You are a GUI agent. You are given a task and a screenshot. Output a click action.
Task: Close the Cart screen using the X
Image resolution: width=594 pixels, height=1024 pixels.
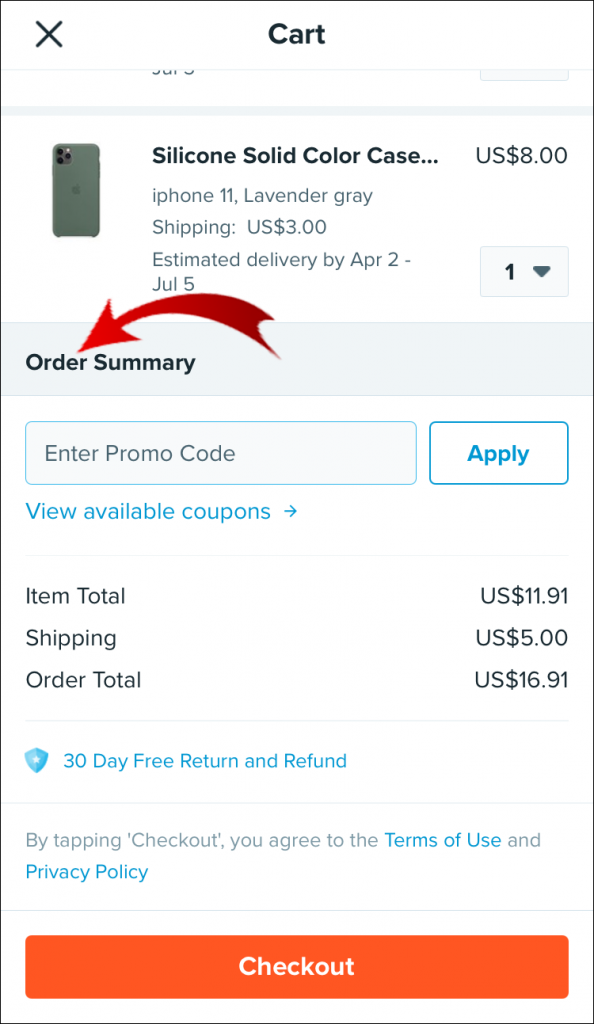pos(48,33)
